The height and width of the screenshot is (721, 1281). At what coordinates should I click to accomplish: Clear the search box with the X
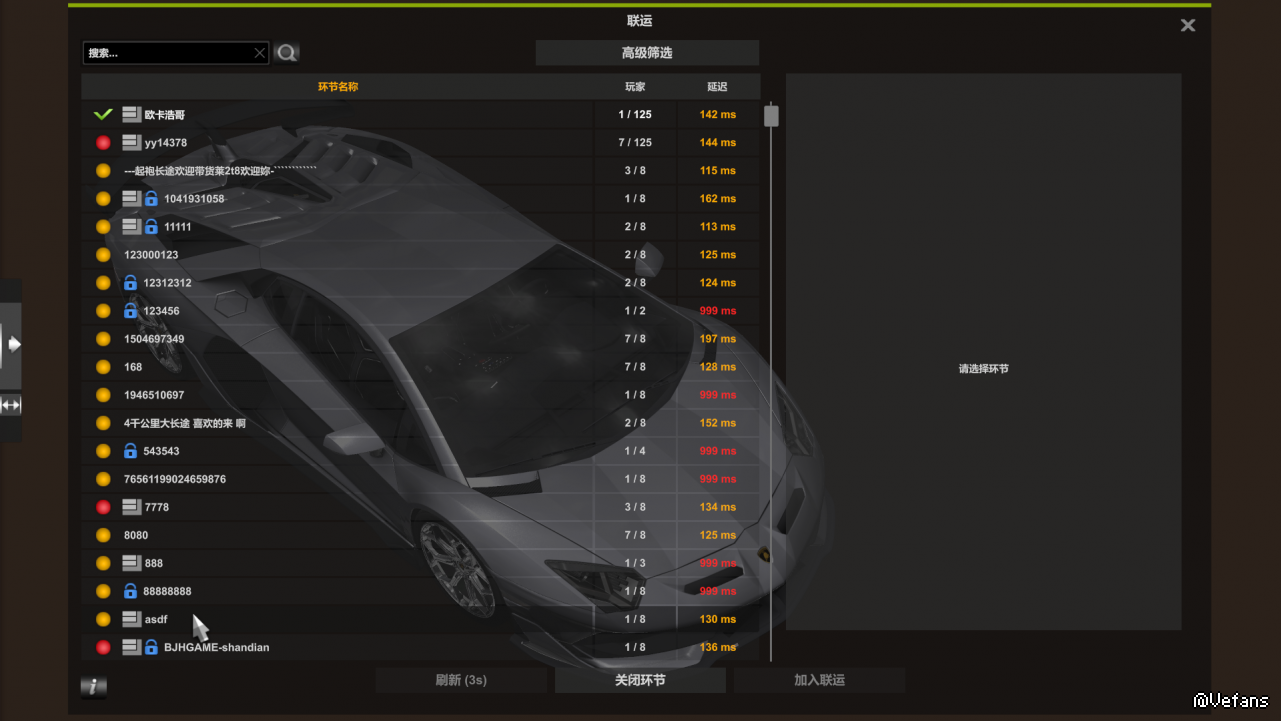coord(260,53)
